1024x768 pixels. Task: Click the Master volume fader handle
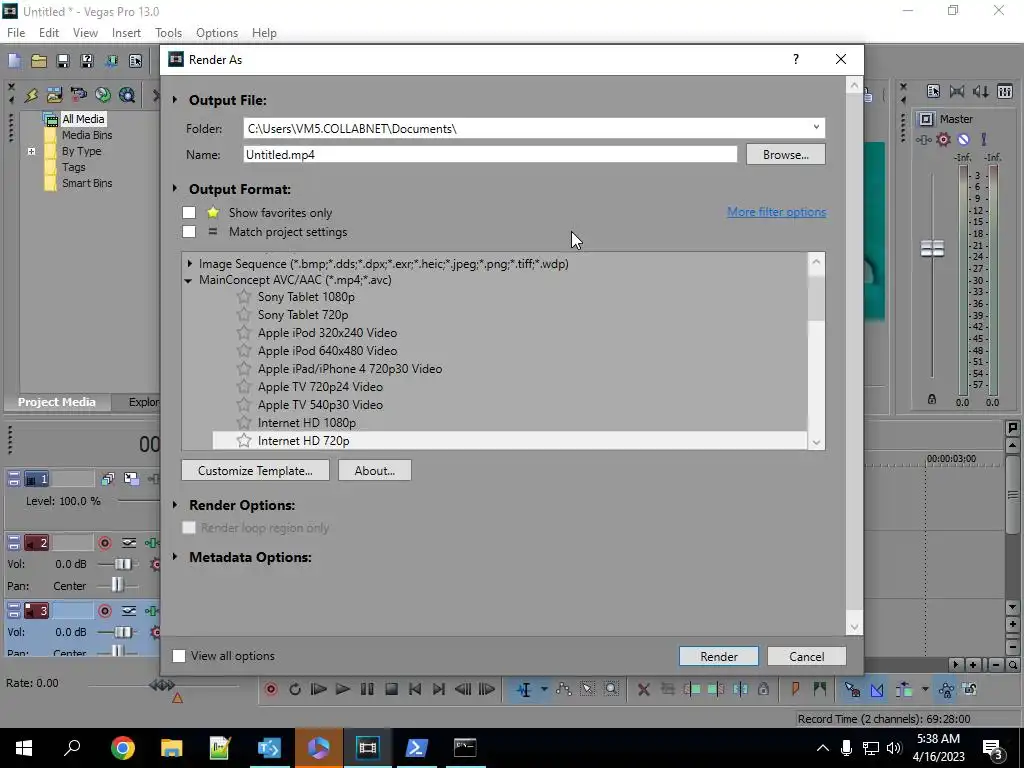click(932, 249)
